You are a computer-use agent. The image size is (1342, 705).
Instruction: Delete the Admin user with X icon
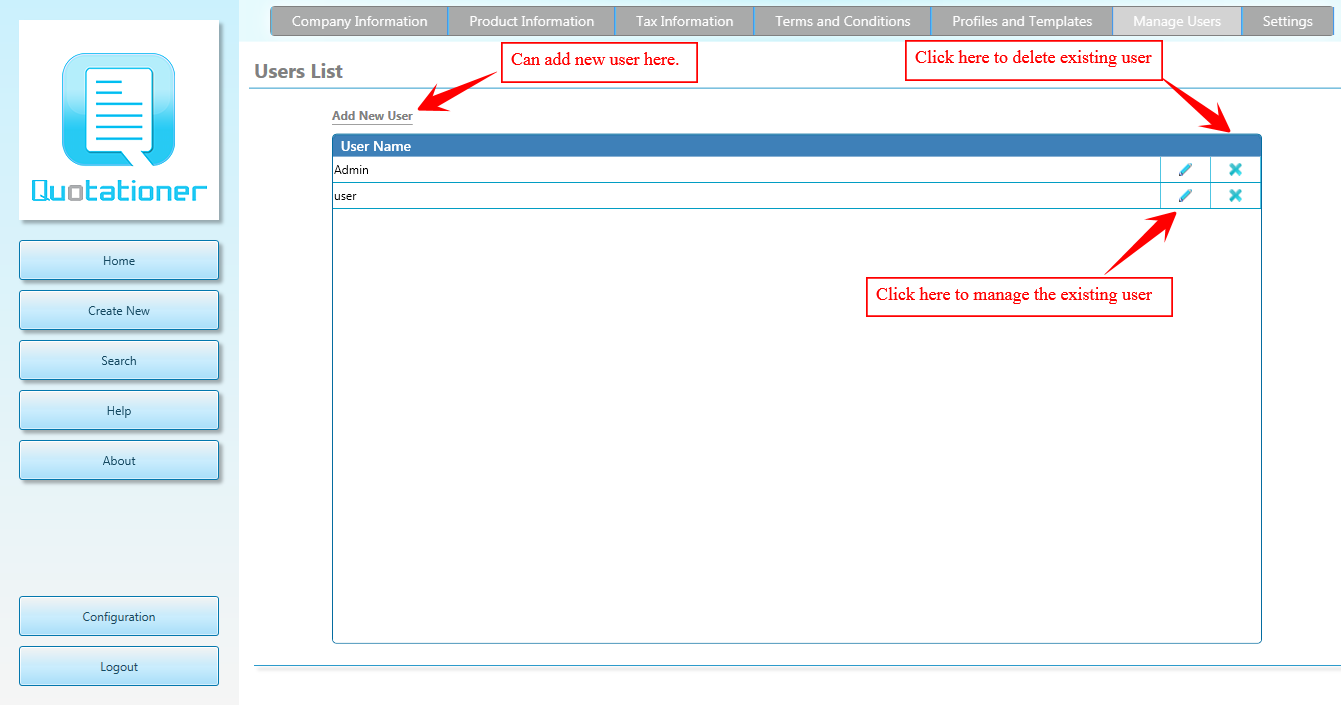click(1236, 170)
